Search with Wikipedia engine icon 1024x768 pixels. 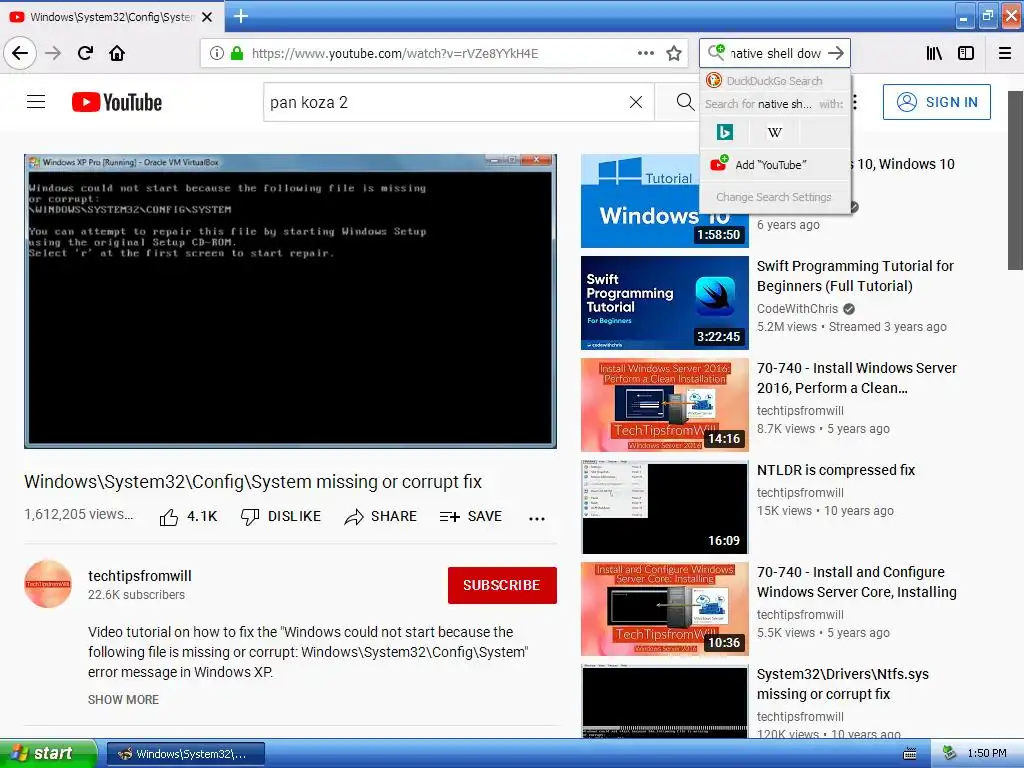coord(775,132)
